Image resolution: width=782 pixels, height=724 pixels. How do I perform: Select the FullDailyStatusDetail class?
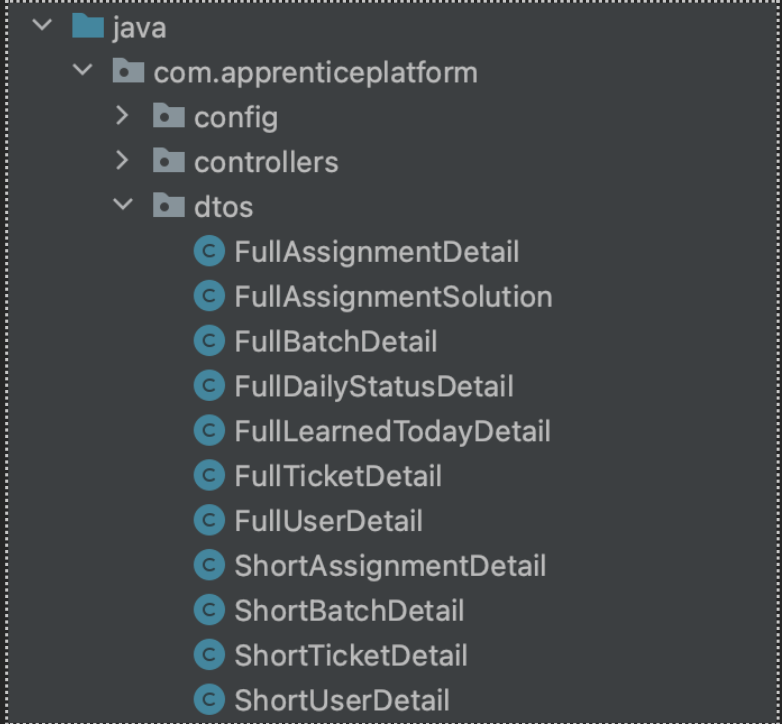point(373,386)
